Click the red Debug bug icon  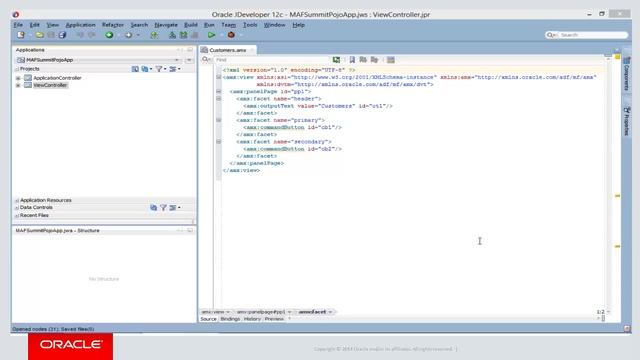(231, 35)
